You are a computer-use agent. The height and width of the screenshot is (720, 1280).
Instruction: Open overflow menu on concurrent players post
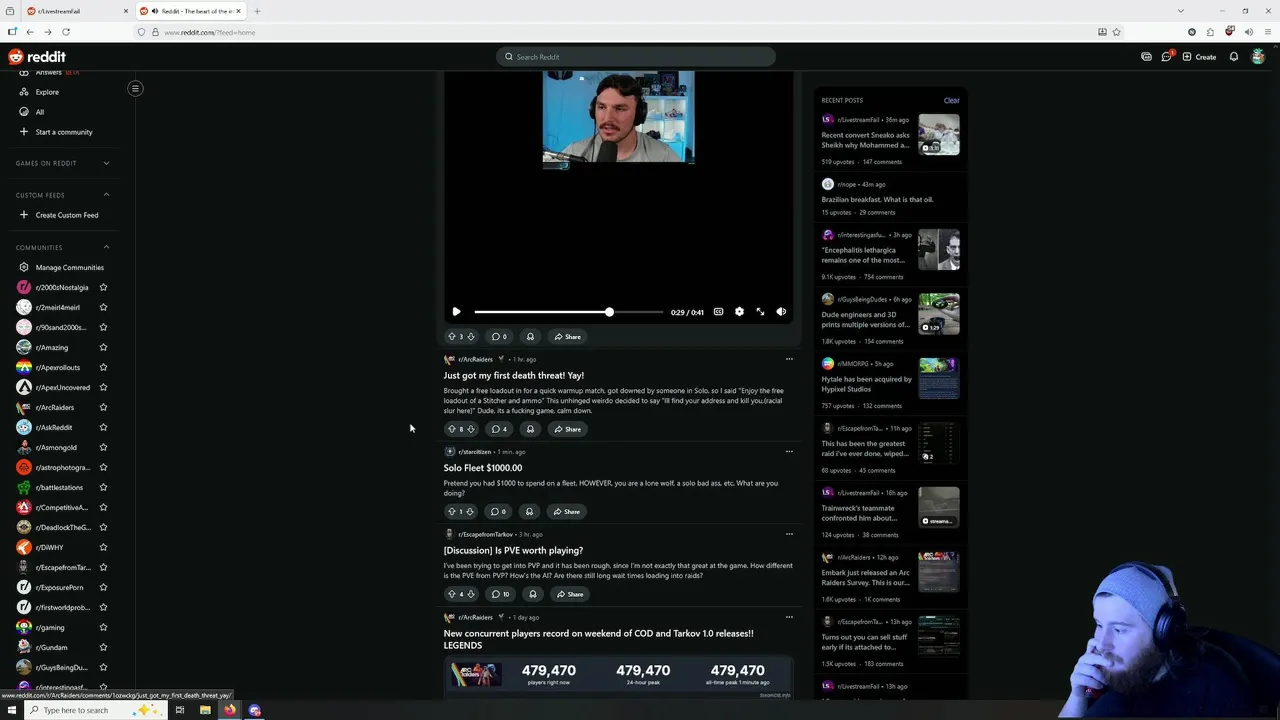789,617
